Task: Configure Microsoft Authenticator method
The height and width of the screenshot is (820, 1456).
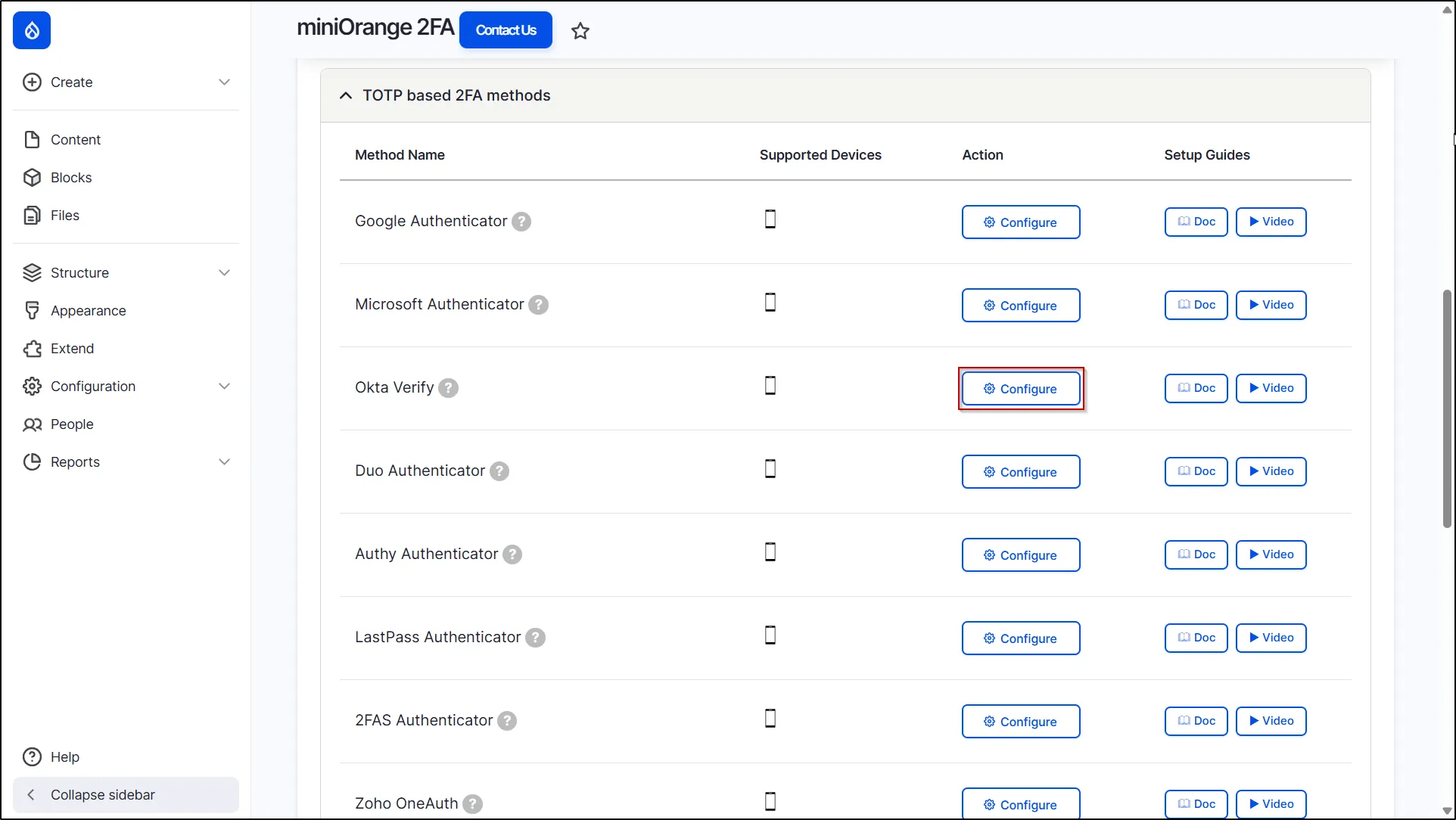Action: tap(1021, 306)
